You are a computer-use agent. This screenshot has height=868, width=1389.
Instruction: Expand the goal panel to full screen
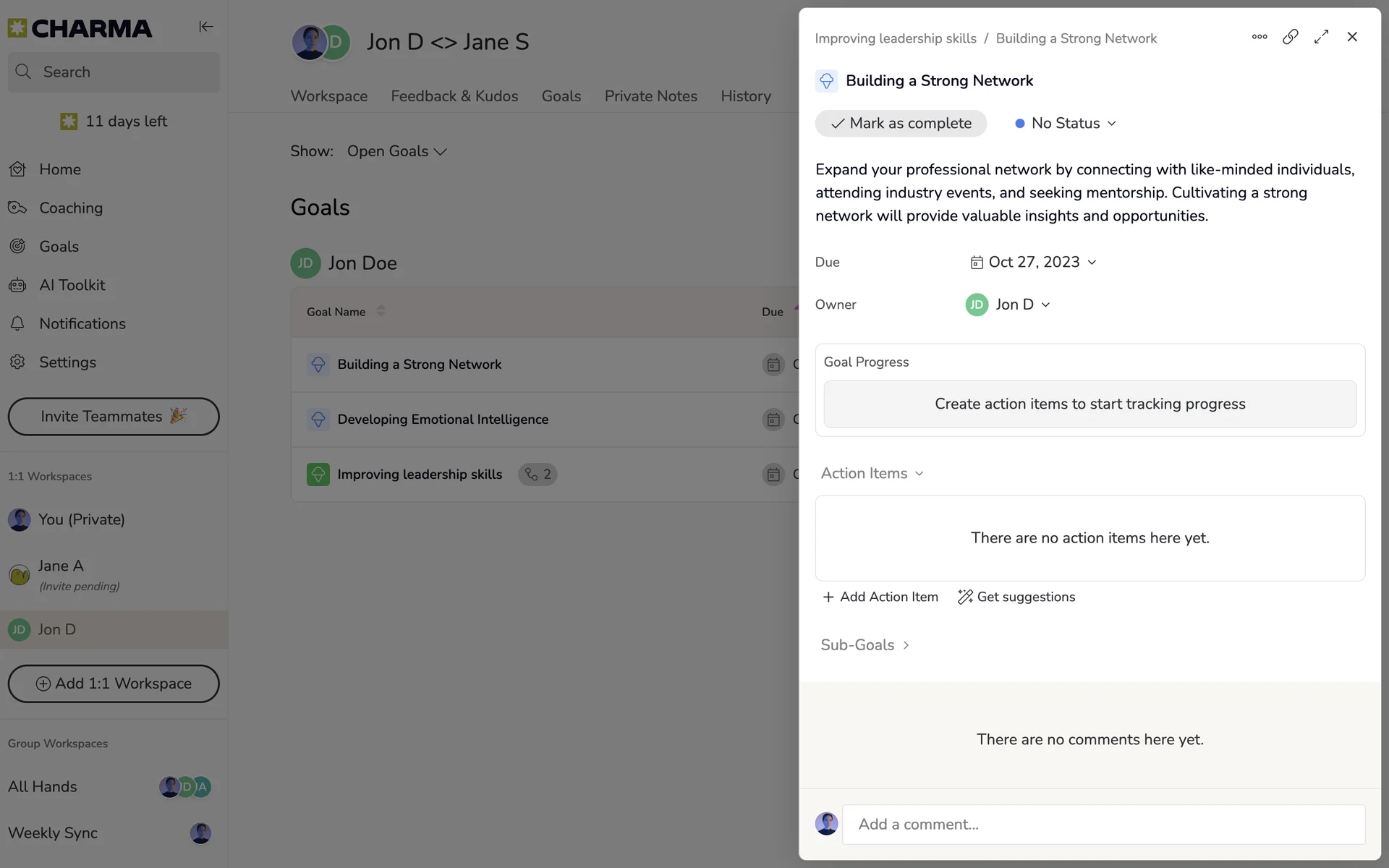pos(1321,37)
